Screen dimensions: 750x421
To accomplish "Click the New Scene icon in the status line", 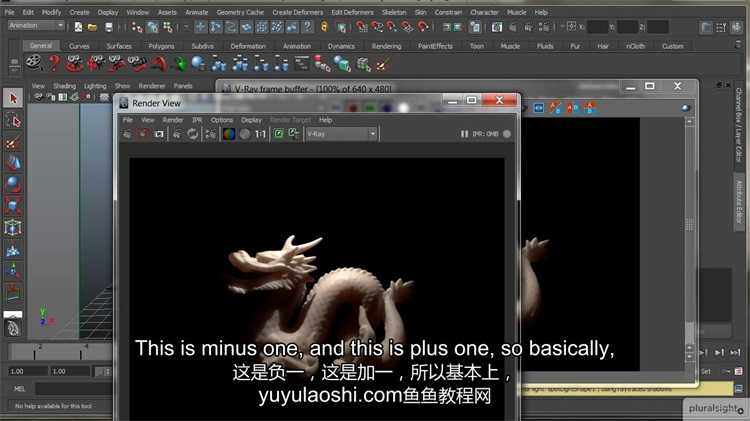I will pyautogui.click(x=78, y=27).
